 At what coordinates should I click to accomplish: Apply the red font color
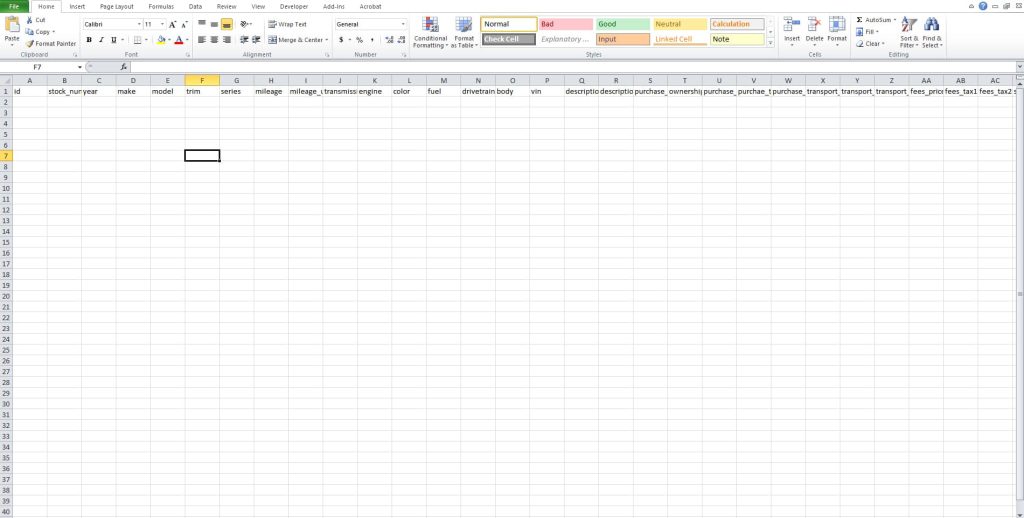point(179,40)
